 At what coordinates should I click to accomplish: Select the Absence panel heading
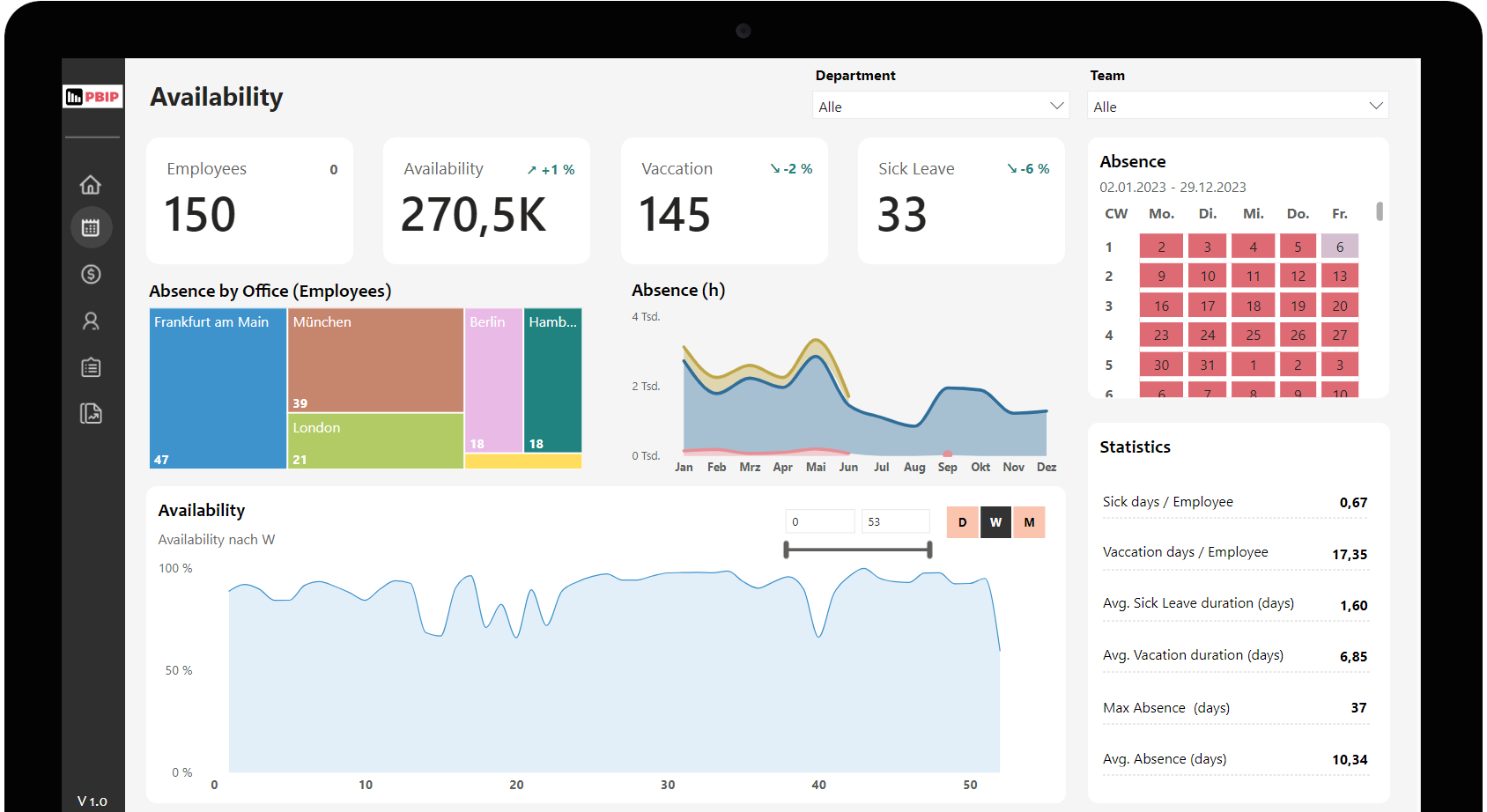pyautogui.click(x=1133, y=161)
